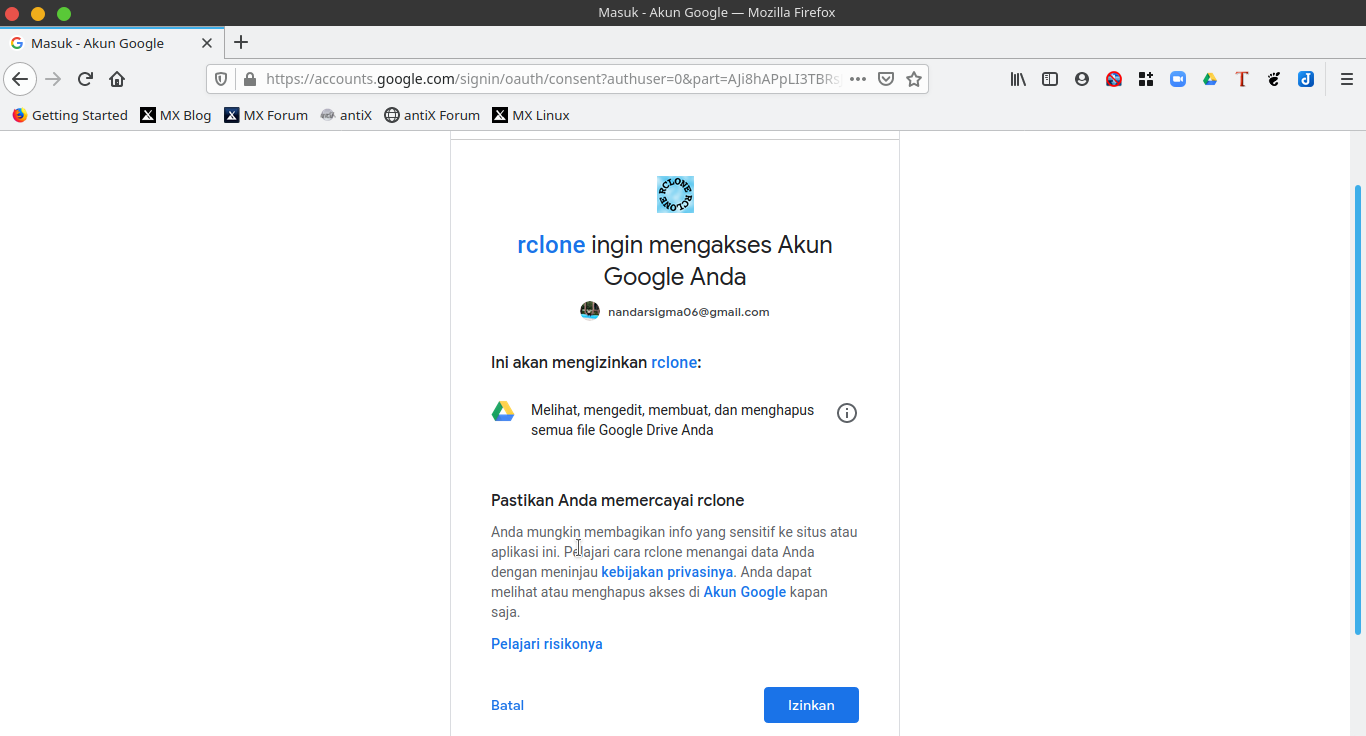Launch the Zoom extension icon
1366x736 pixels.
tap(1178, 79)
